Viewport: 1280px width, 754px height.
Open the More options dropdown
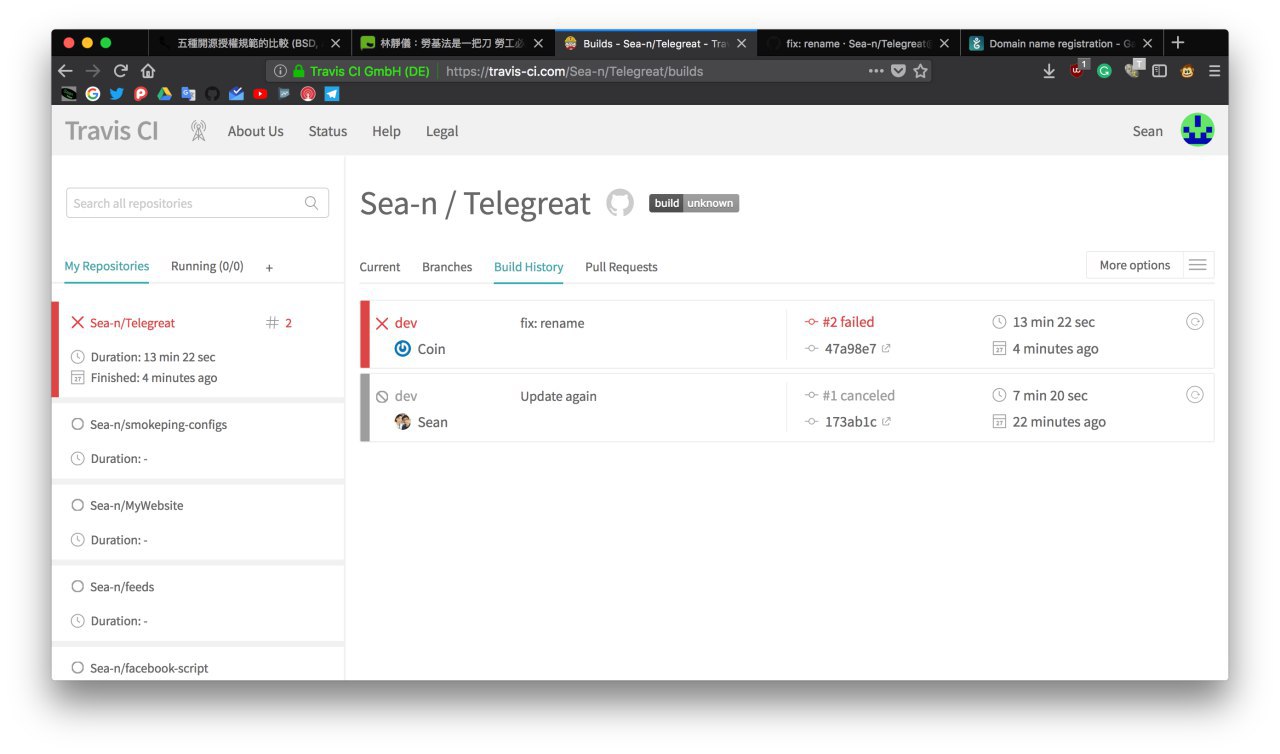(1150, 265)
